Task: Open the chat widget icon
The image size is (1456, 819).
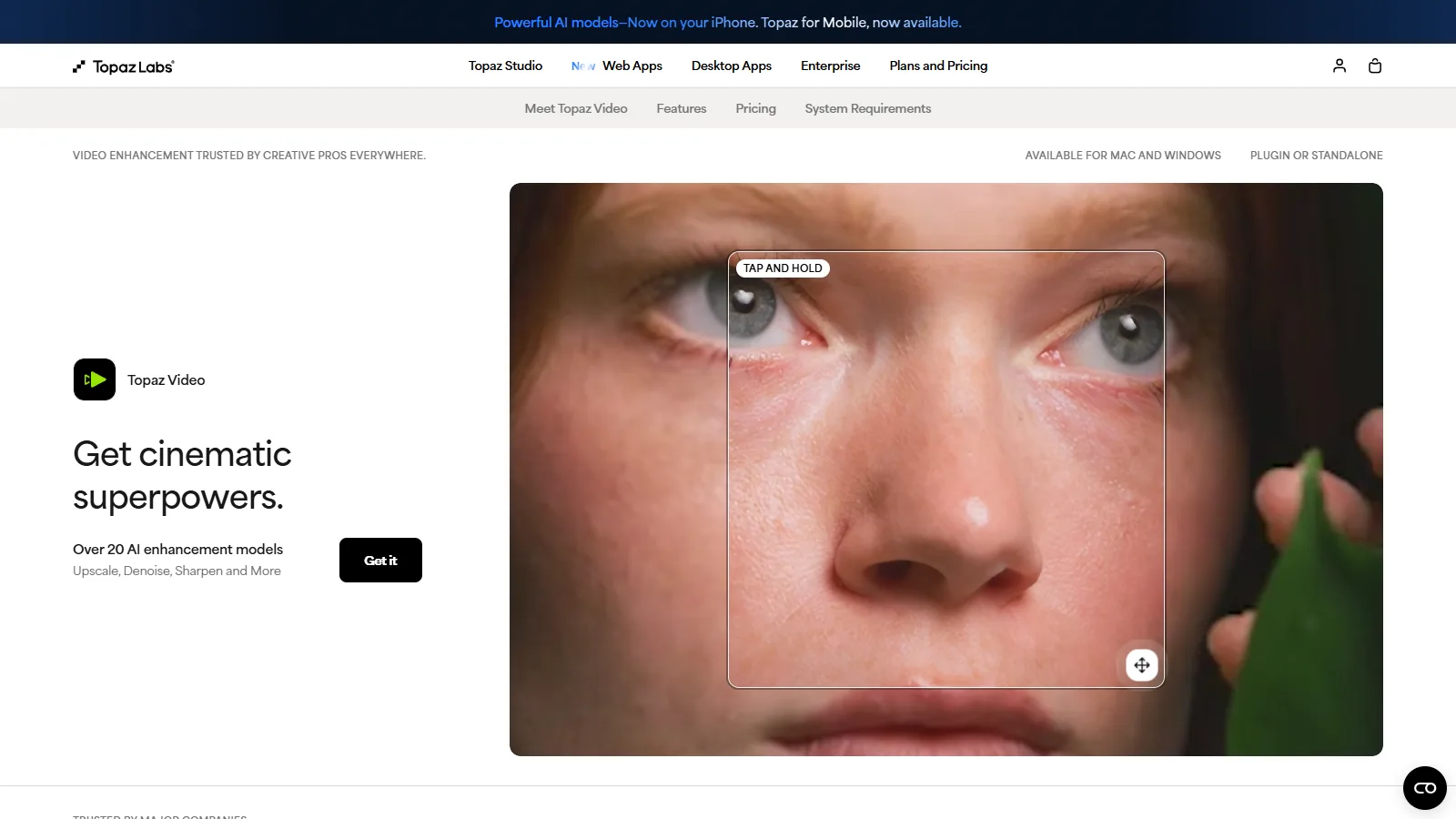Action: tap(1425, 788)
